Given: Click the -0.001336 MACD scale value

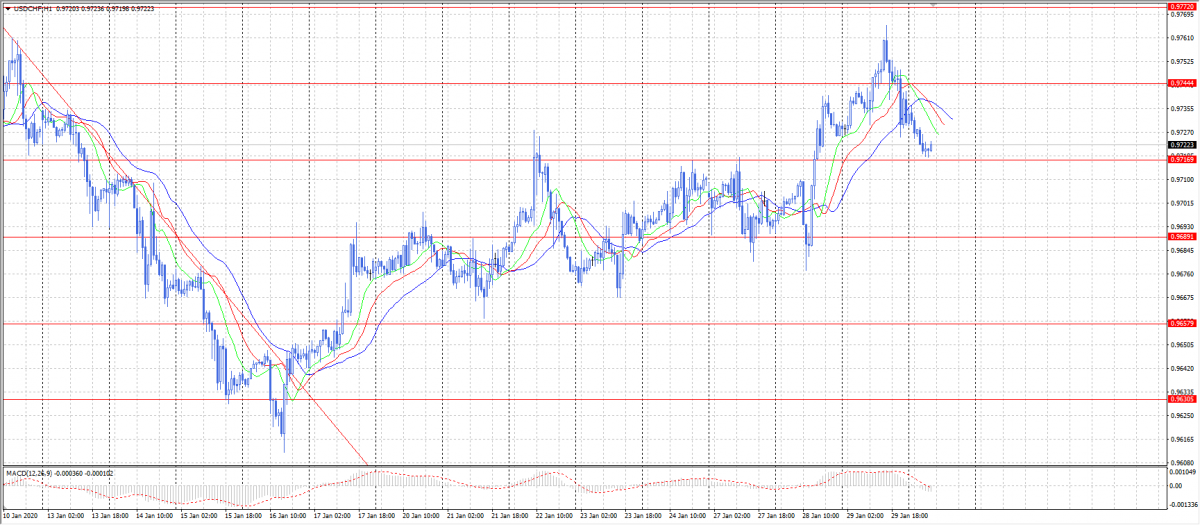Looking at the screenshot, I should pyautogui.click(x=1184, y=504).
